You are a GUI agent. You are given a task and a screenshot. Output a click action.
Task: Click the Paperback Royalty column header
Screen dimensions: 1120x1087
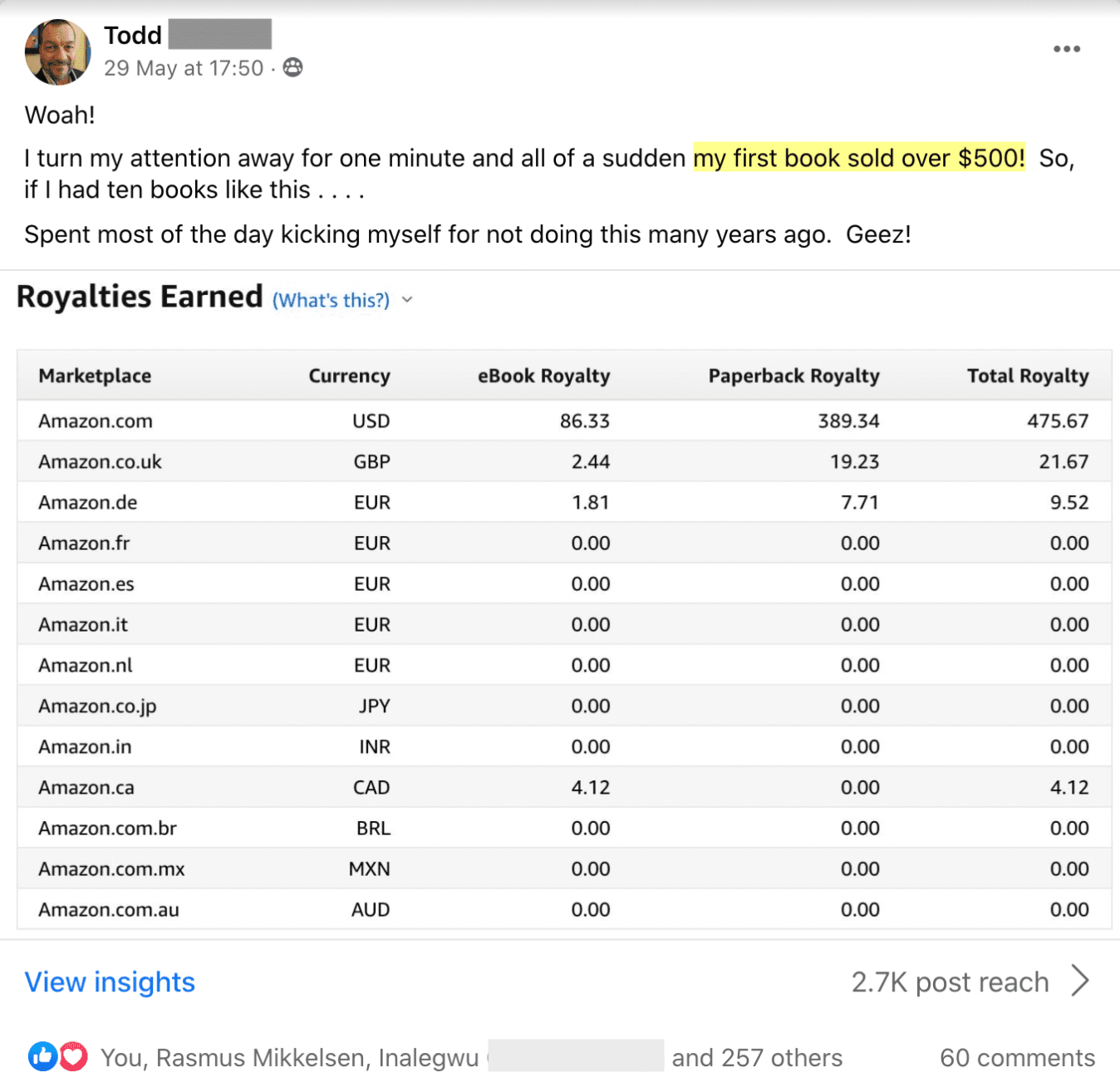pos(793,376)
